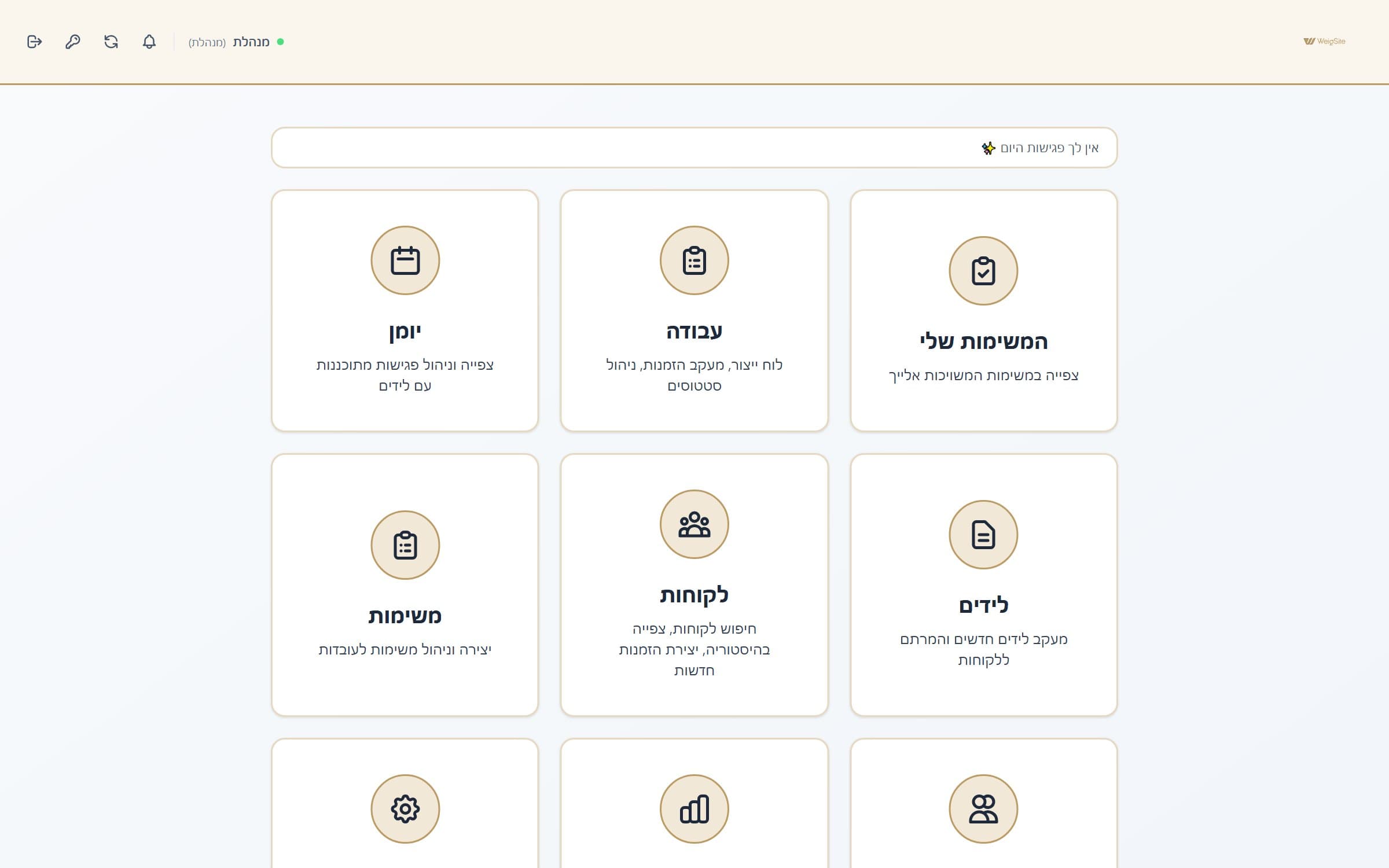Click the WeigSite logo
Viewport: 1389px width, 868px height.
coord(1324,41)
